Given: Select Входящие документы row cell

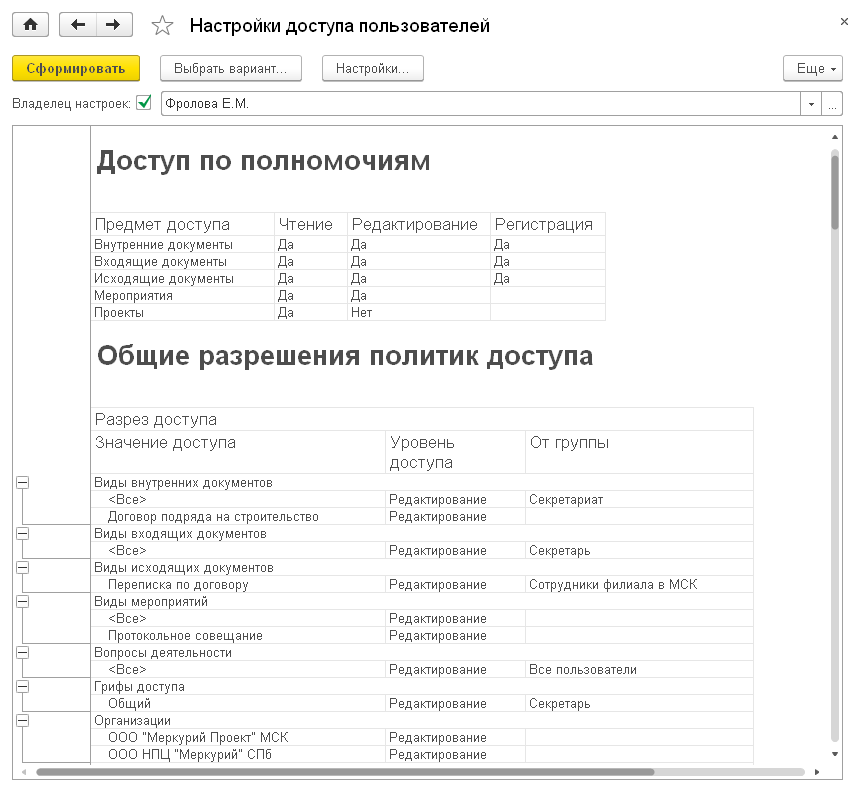Looking at the screenshot, I should click(183, 262).
